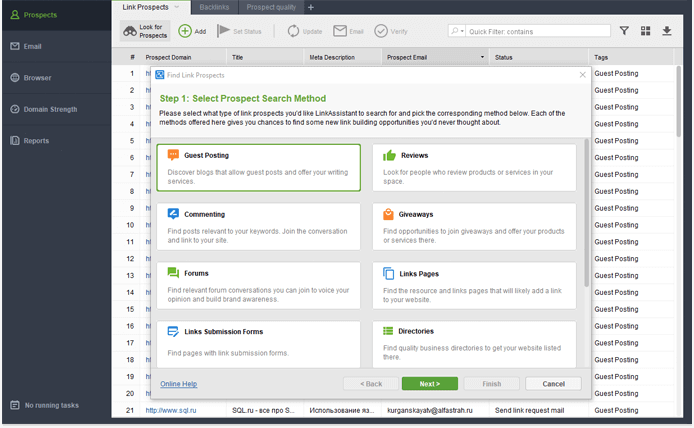
Task: Click into the Quick Filter field
Action: pos(538,31)
